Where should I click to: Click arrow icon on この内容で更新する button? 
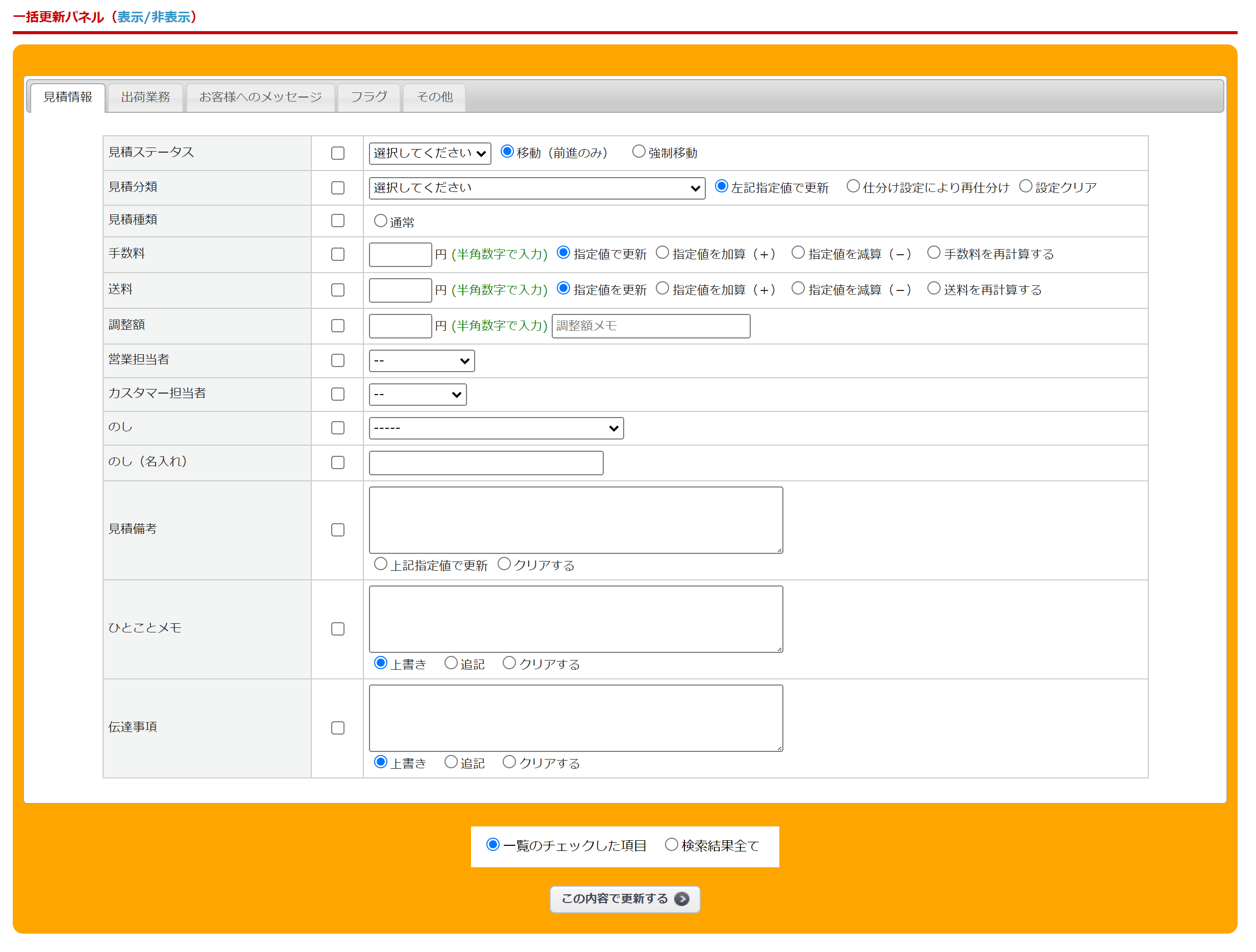pos(681,898)
